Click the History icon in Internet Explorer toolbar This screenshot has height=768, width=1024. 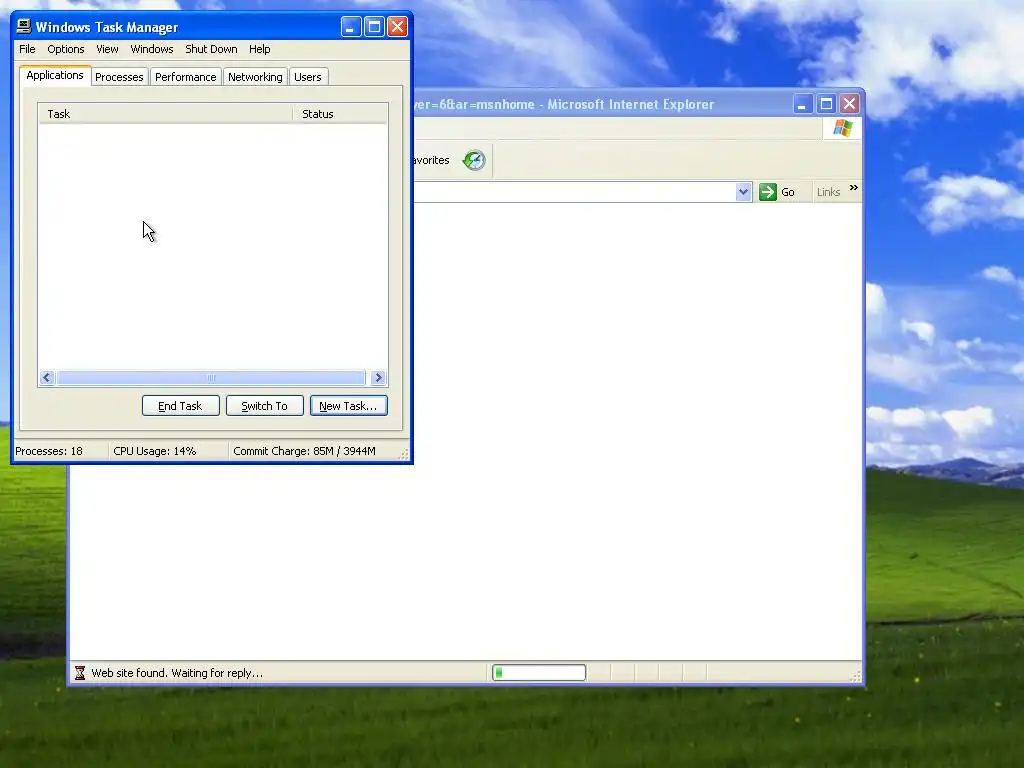coord(474,160)
